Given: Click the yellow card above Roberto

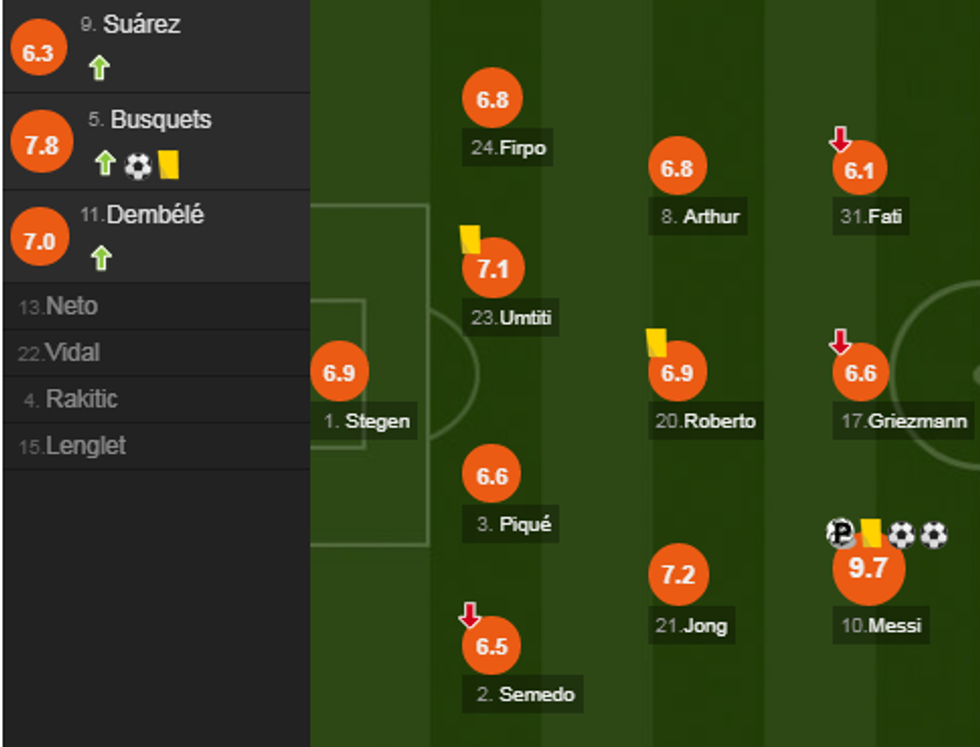Looking at the screenshot, I should click(x=656, y=342).
